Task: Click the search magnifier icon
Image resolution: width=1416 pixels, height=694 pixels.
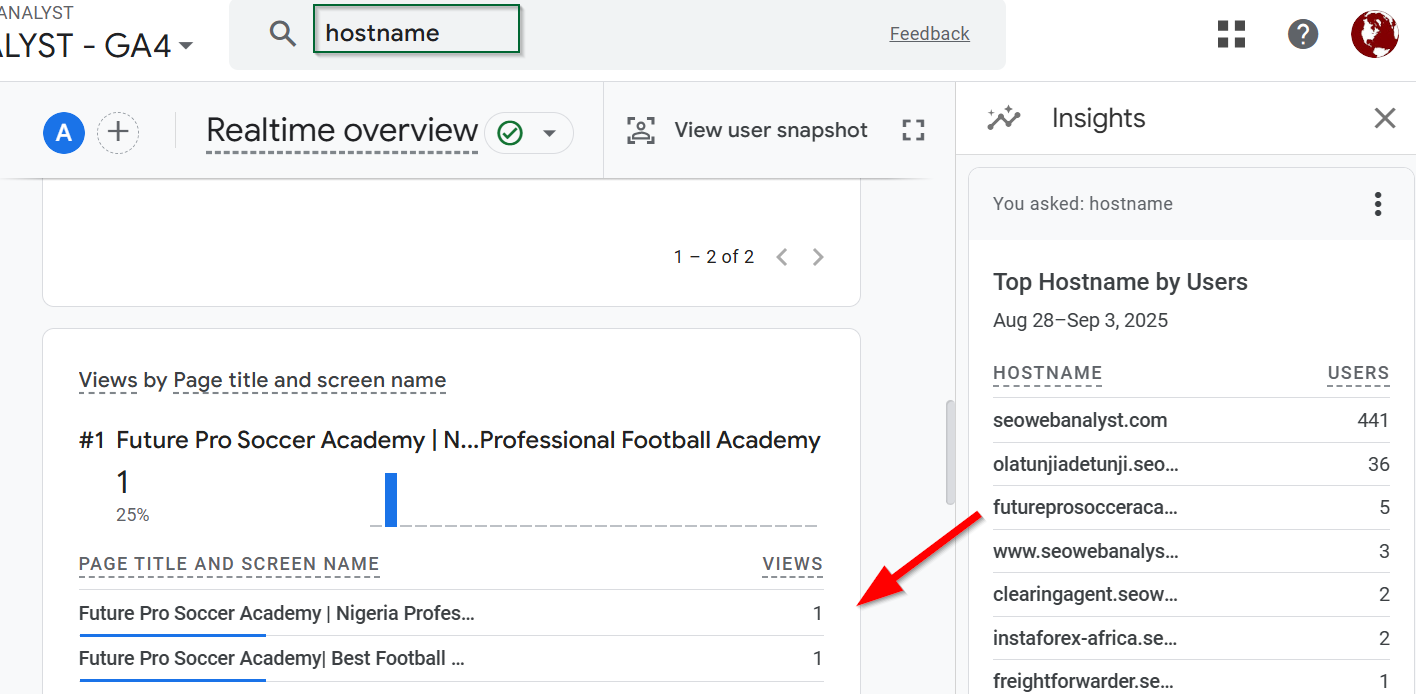Action: [283, 34]
